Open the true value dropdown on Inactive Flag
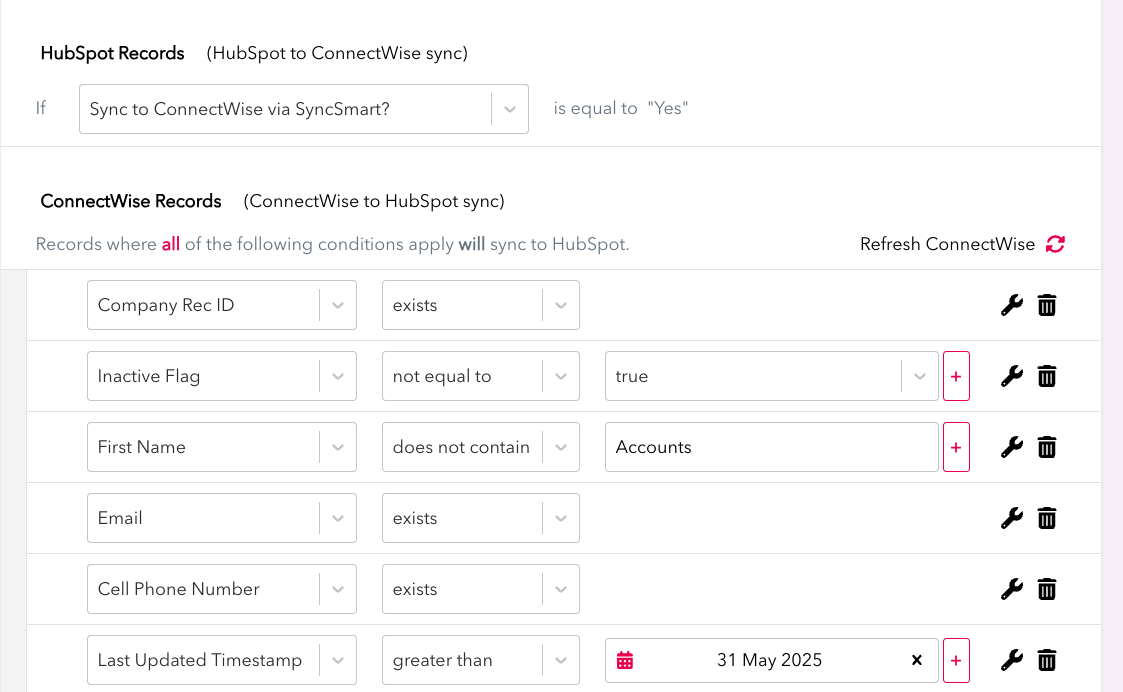 coord(919,376)
